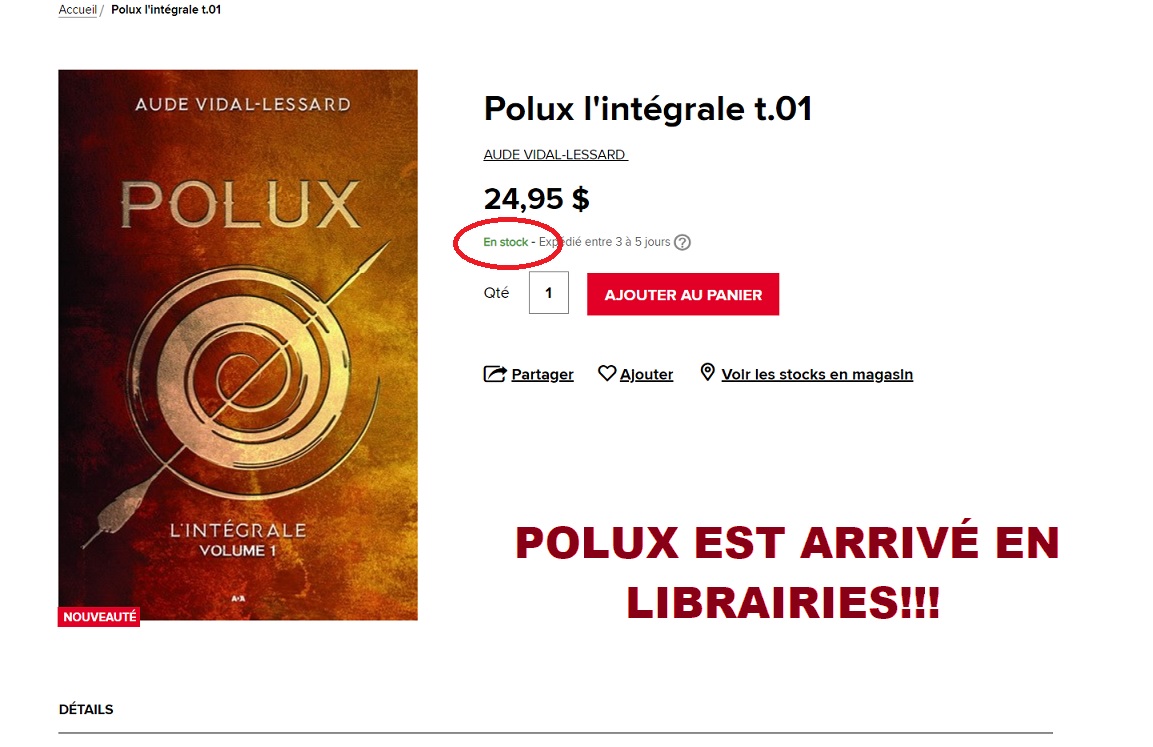Click the Polux l'intégrale t.01 product title
The image size is (1153, 747).
[647, 109]
